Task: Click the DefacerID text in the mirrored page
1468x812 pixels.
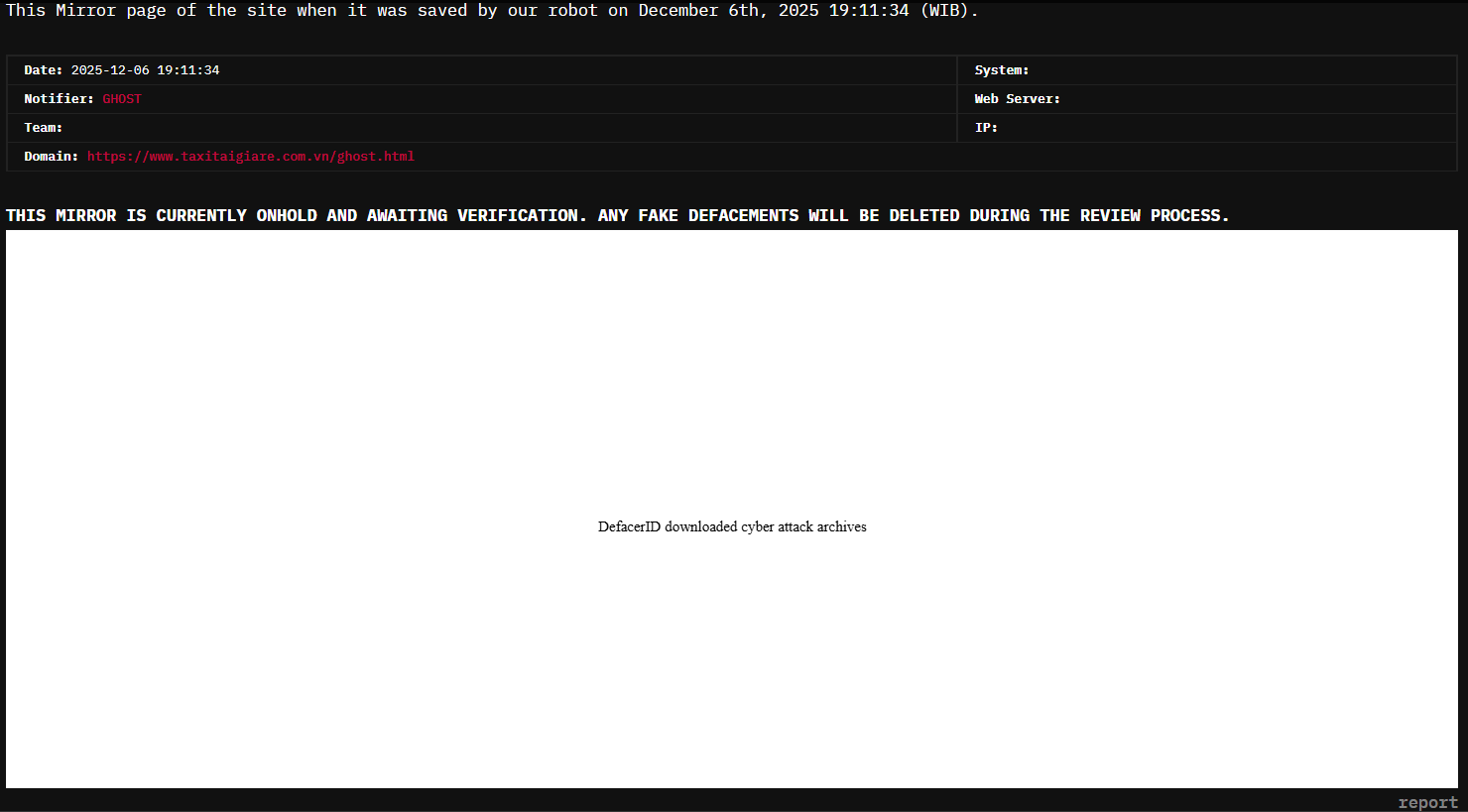Action: (x=732, y=526)
